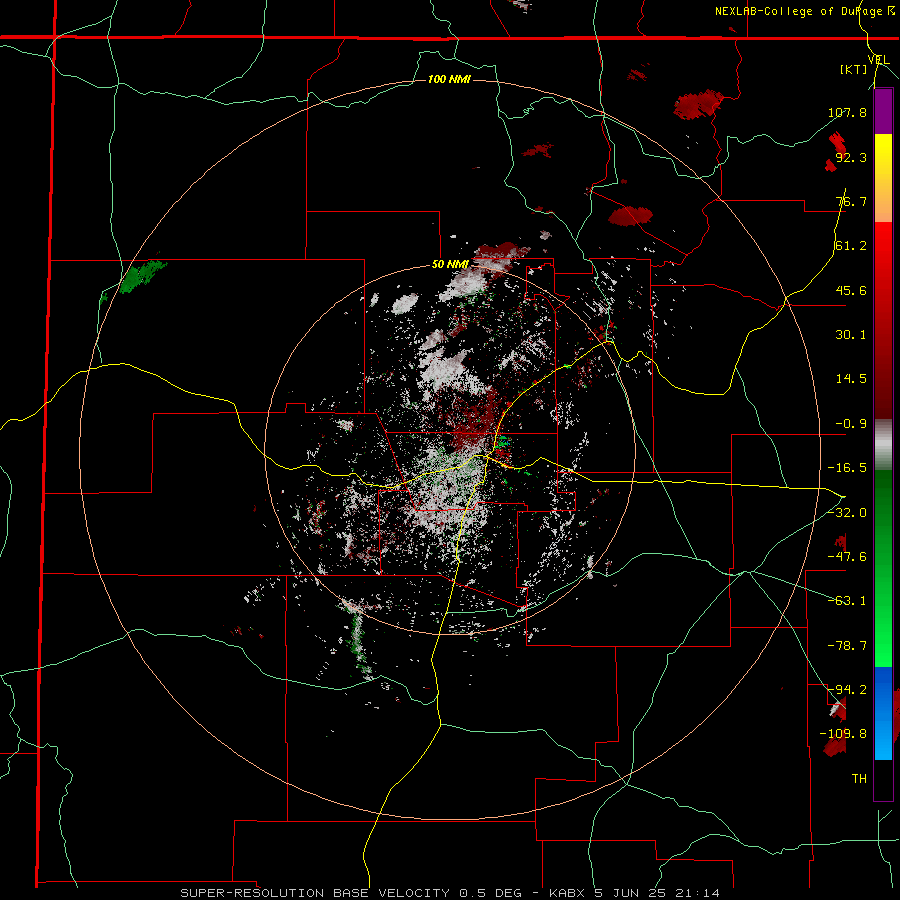This screenshot has width=900, height=900.
Task: Click the 92.3 scale value
Action: pyautogui.click(x=851, y=157)
